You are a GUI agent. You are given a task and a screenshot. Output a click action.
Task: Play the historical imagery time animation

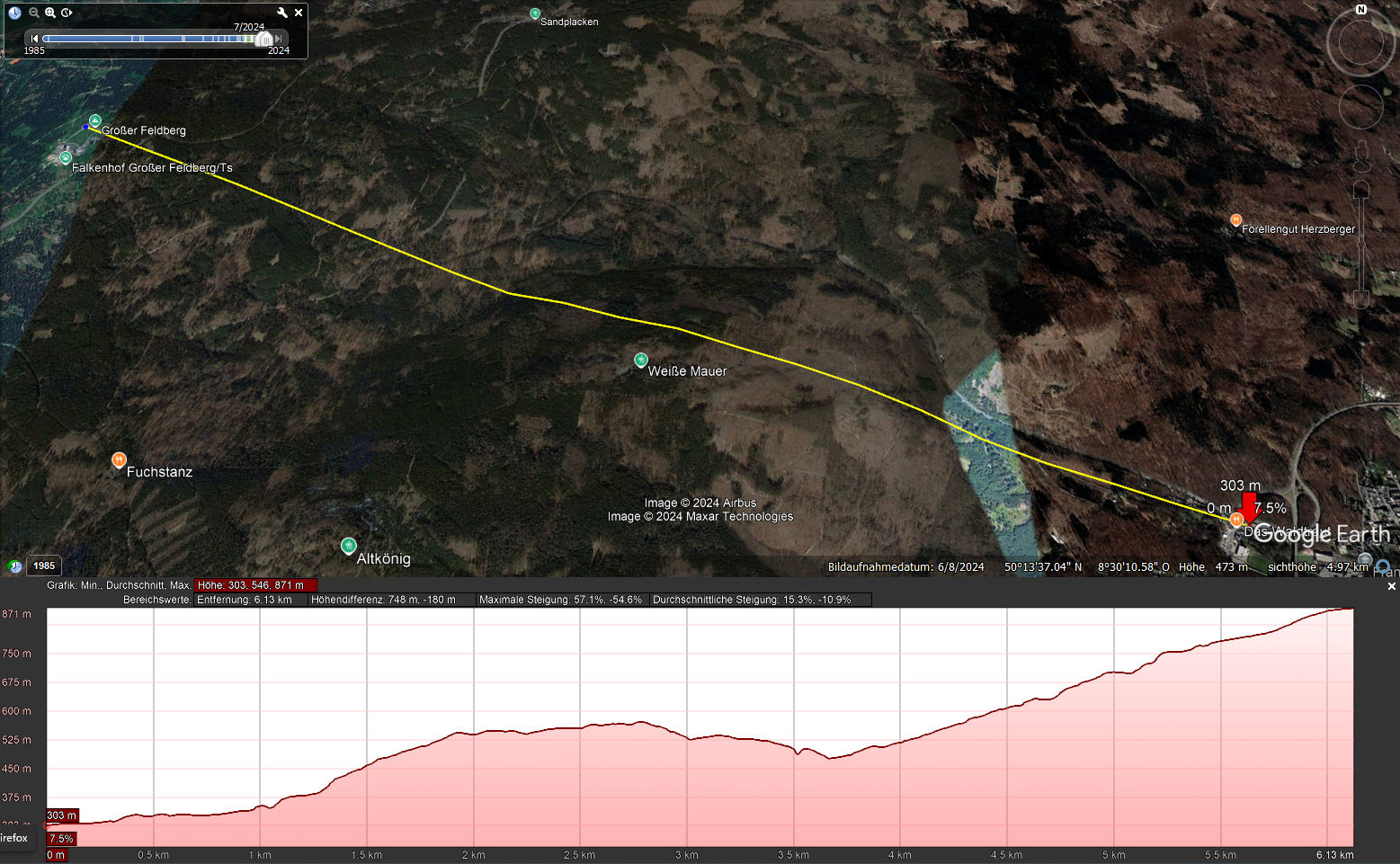pos(67,13)
